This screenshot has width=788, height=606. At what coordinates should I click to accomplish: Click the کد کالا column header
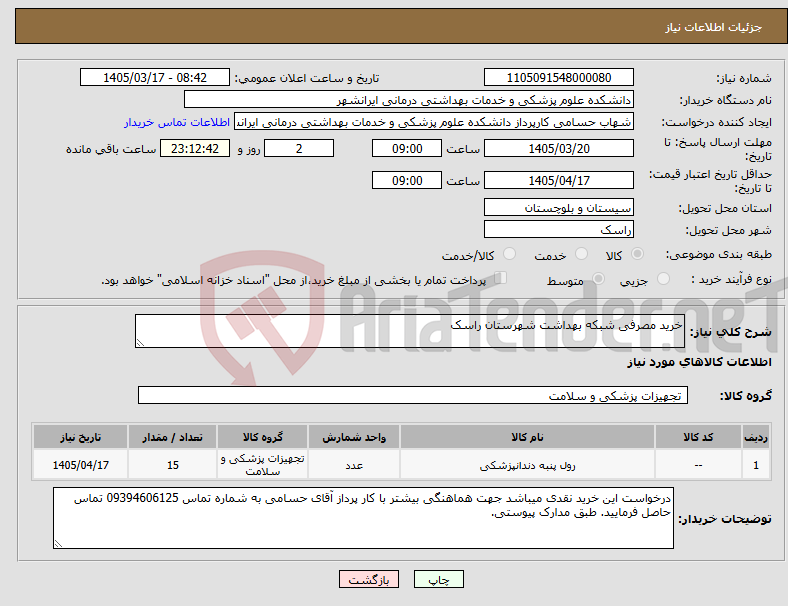698,437
